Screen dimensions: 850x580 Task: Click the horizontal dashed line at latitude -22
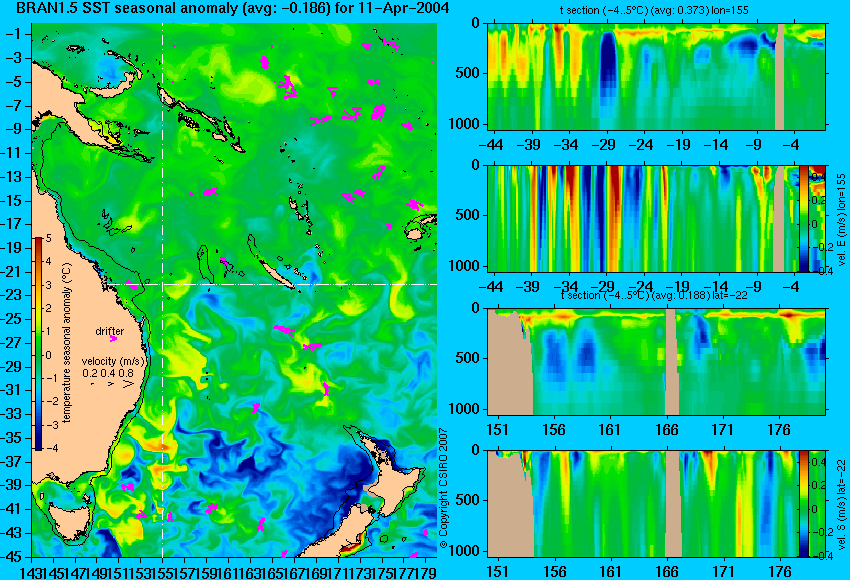(x=271, y=284)
